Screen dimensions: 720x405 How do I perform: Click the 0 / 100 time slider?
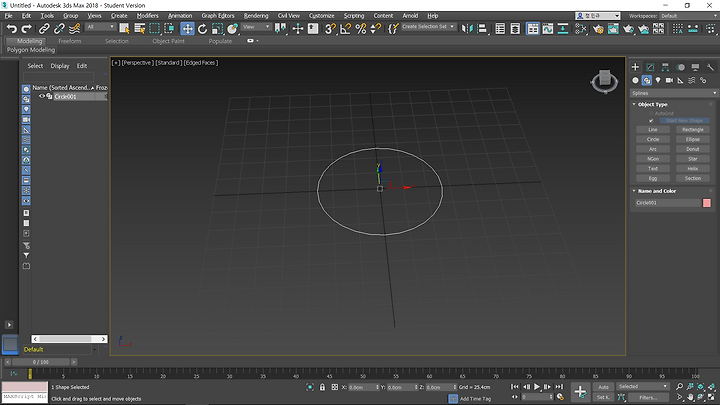click(x=40, y=362)
